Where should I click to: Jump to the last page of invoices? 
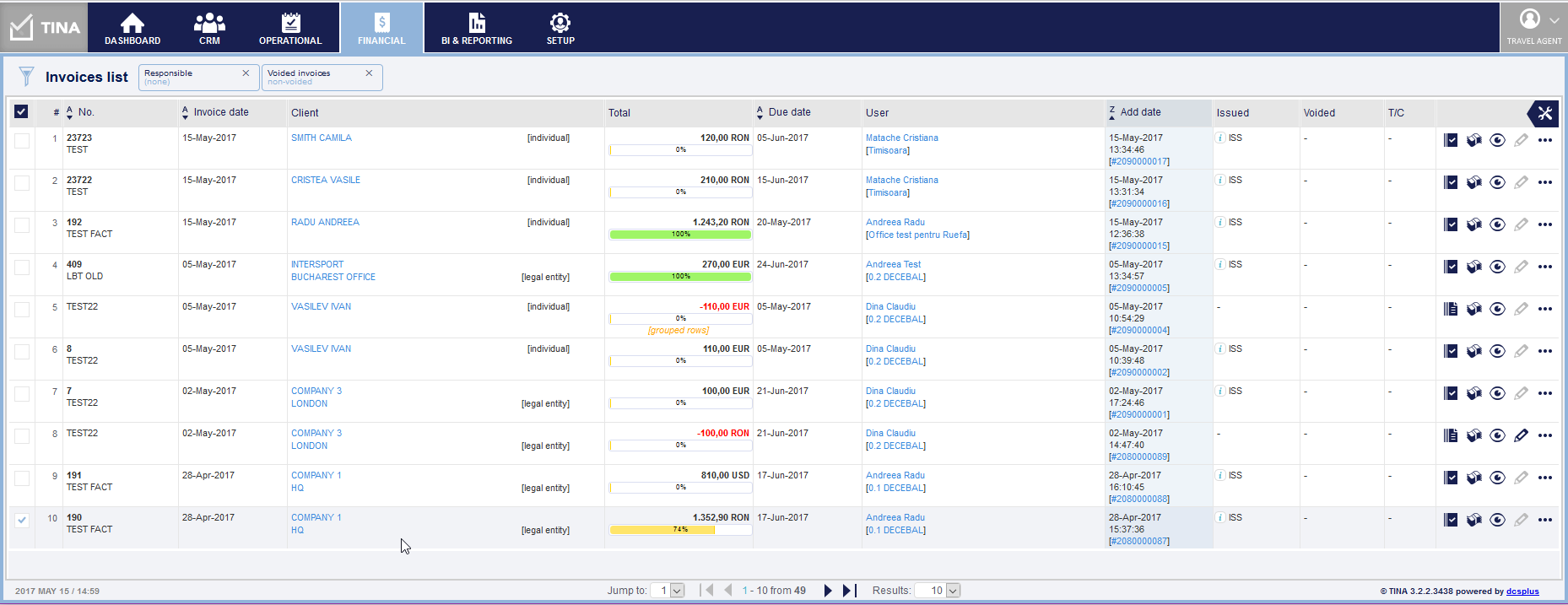coord(849,591)
